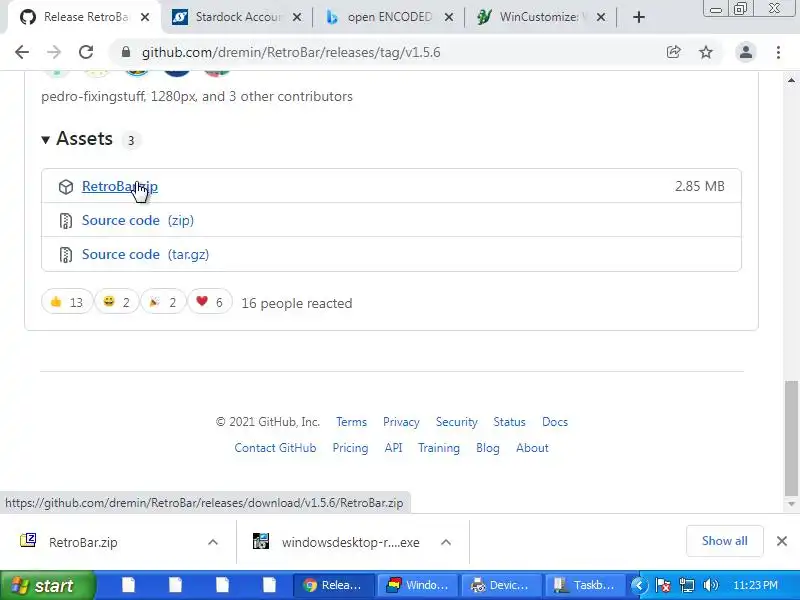Bookmark this page with the star
Image resolution: width=800 pixels, height=600 pixels.
[706, 52]
